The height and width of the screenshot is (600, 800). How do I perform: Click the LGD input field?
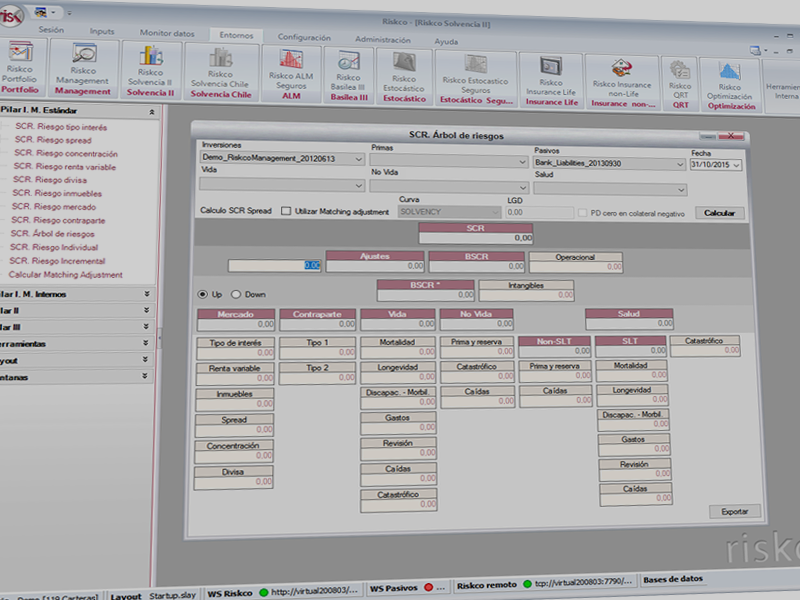pyautogui.click(x=539, y=212)
